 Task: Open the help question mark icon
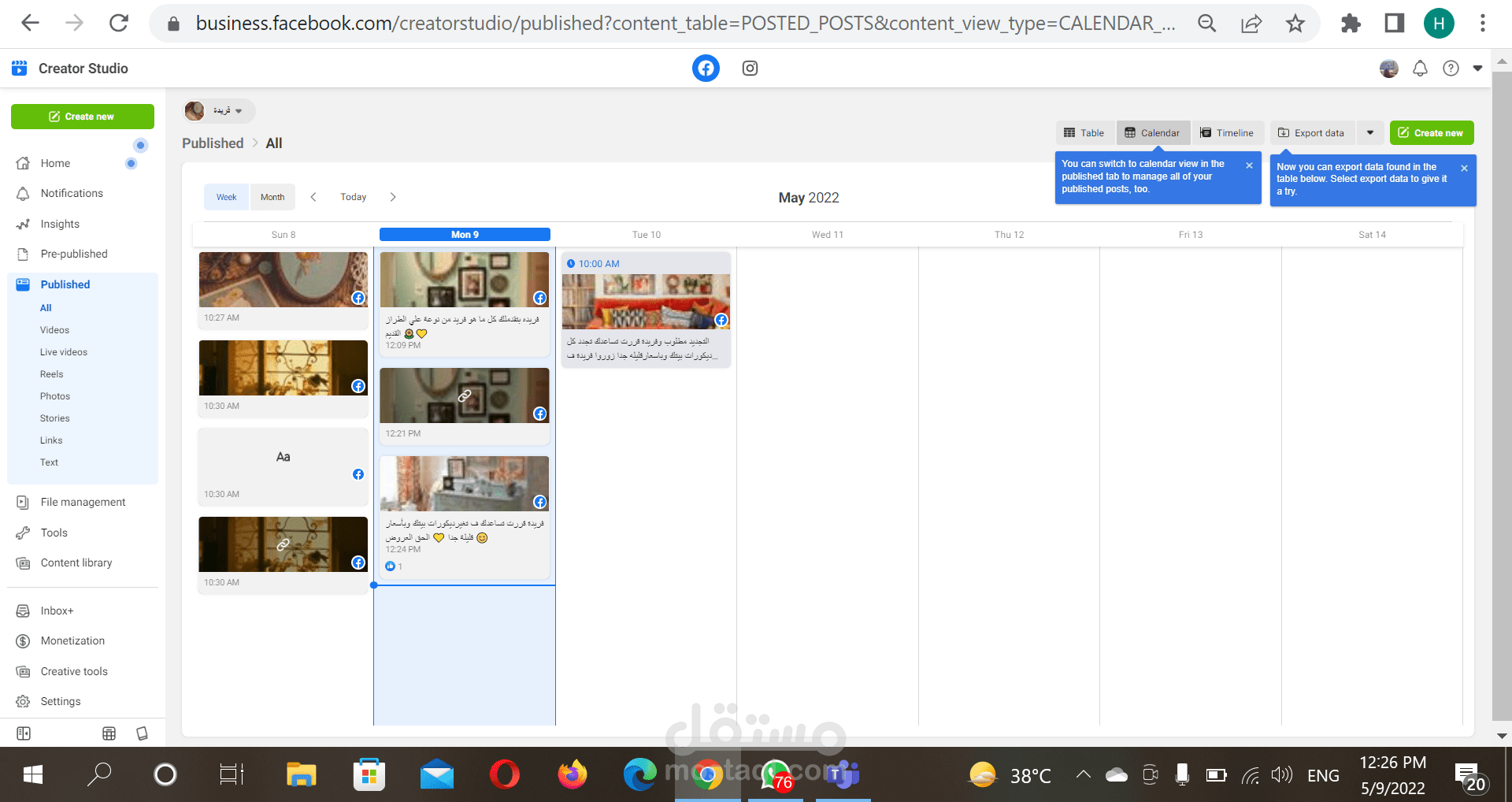click(x=1451, y=69)
